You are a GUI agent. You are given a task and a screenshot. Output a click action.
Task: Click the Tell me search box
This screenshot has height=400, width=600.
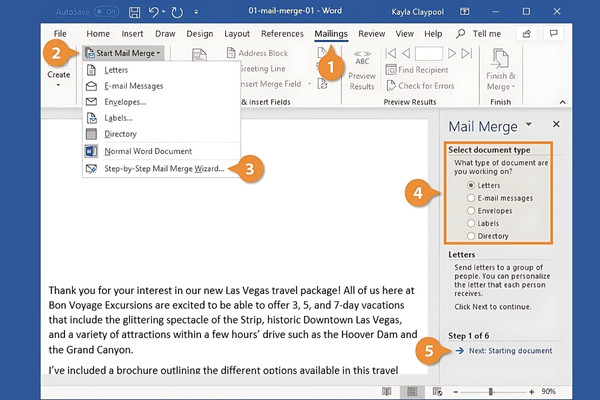tap(479, 34)
